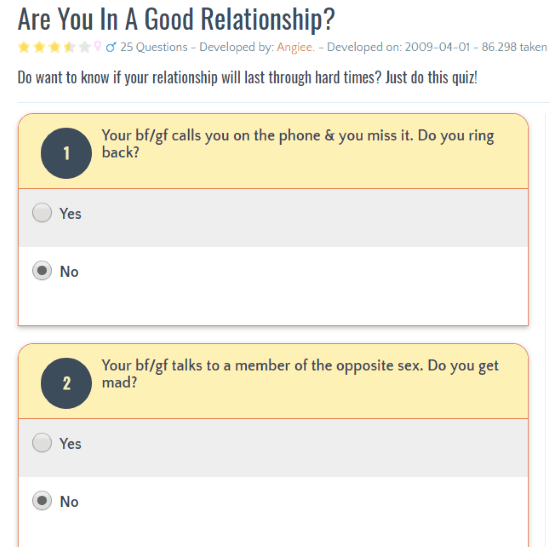The height and width of the screenshot is (547, 550).
Task: Click the quiz title Are You In A Good Relationship?
Action: coord(176,19)
